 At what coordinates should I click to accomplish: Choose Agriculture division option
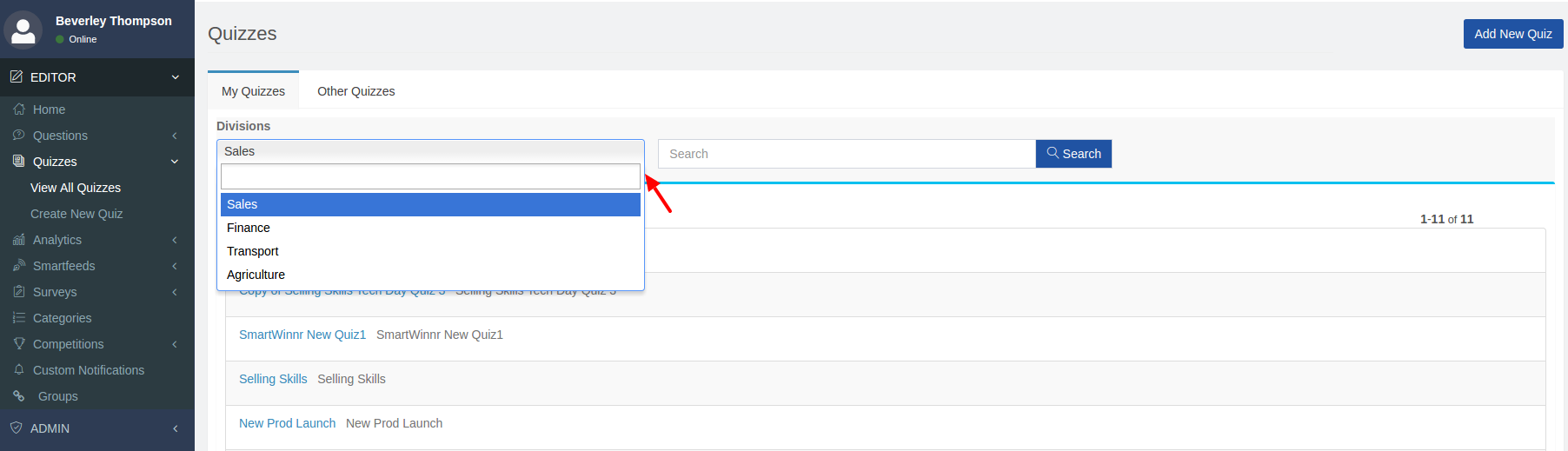[256, 275]
